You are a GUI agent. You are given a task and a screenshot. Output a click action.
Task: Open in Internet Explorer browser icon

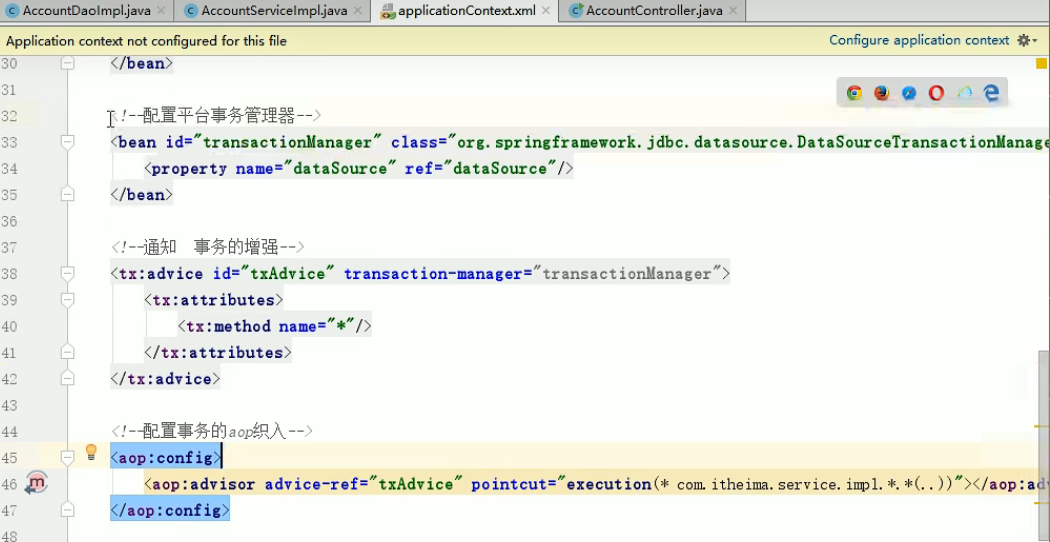coord(964,93)
